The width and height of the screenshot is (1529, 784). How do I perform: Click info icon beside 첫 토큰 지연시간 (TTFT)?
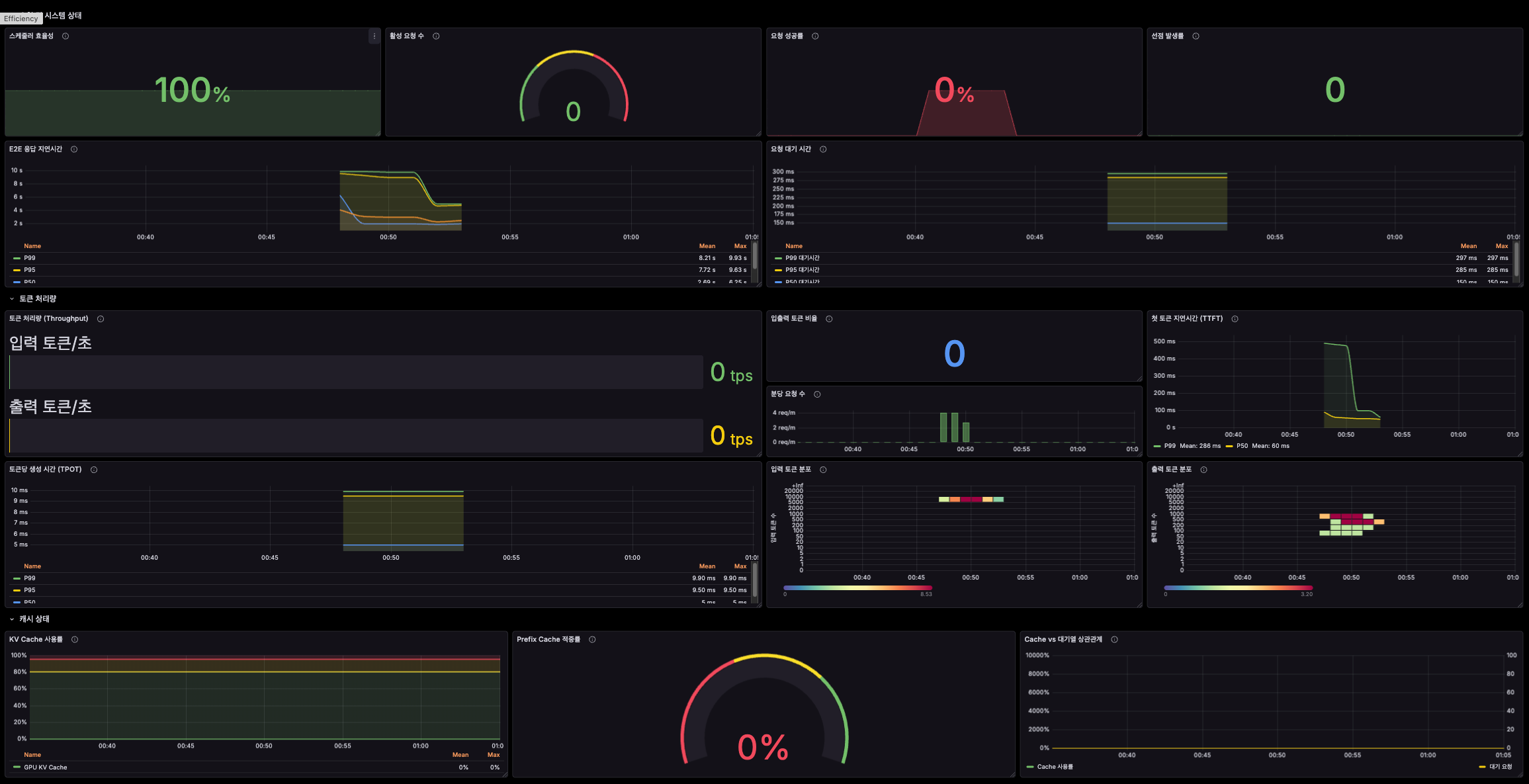coord(1235,319)
